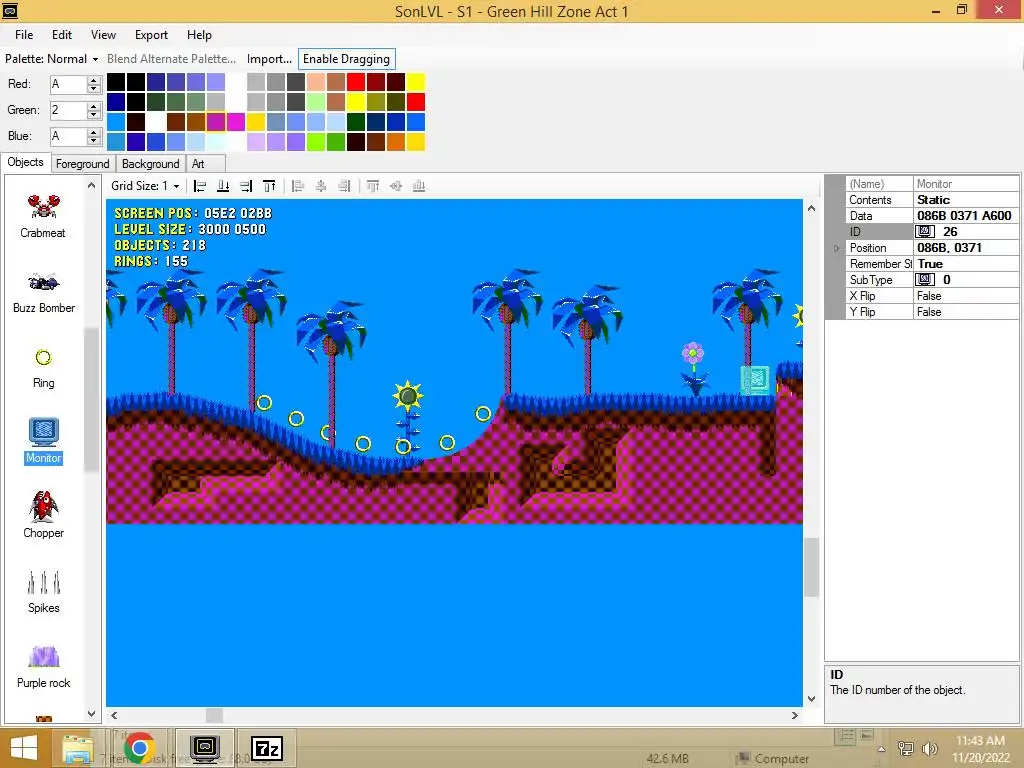Click the Contents value 'Static'
This screenshot has height=768, width=1024.
933,200
